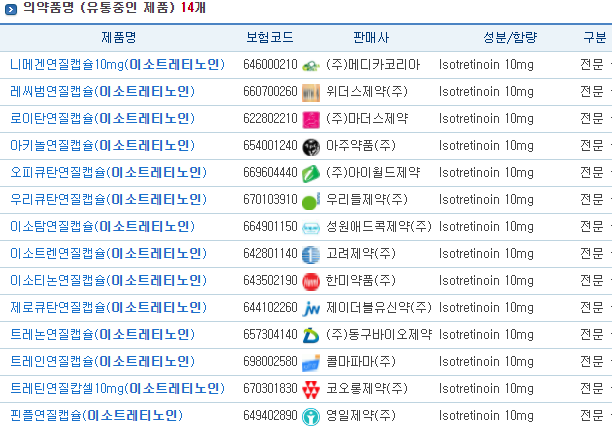Click the 위더스제약(주) company logo icon
This screenshot has width=612, height=429.
click(311, 93)
